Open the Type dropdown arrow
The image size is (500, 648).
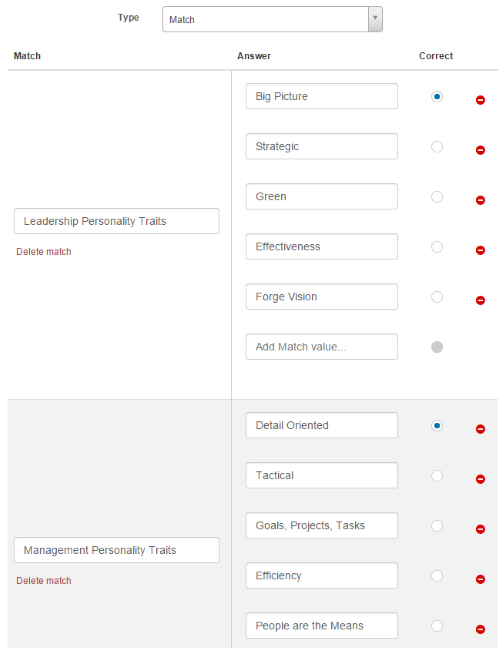click(x=375, y=19)
